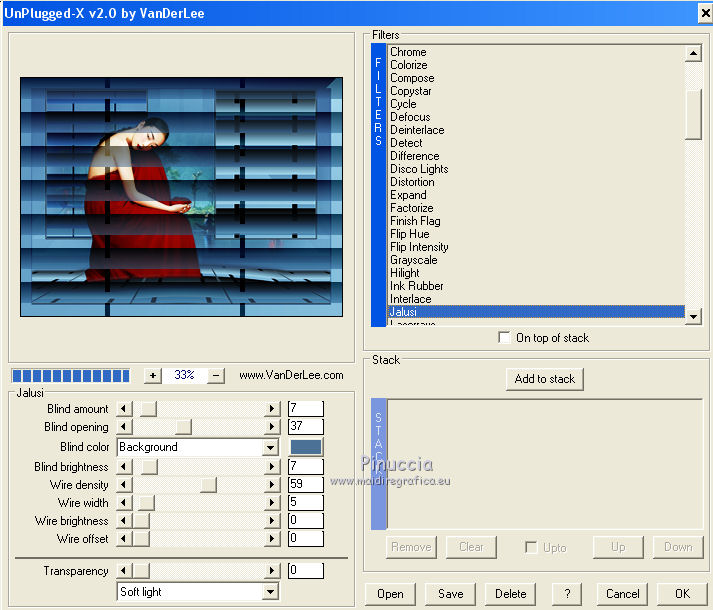Click right arrow of Blind brightness slider
Viewport: 713px width, 610px height.
[272, 467]
